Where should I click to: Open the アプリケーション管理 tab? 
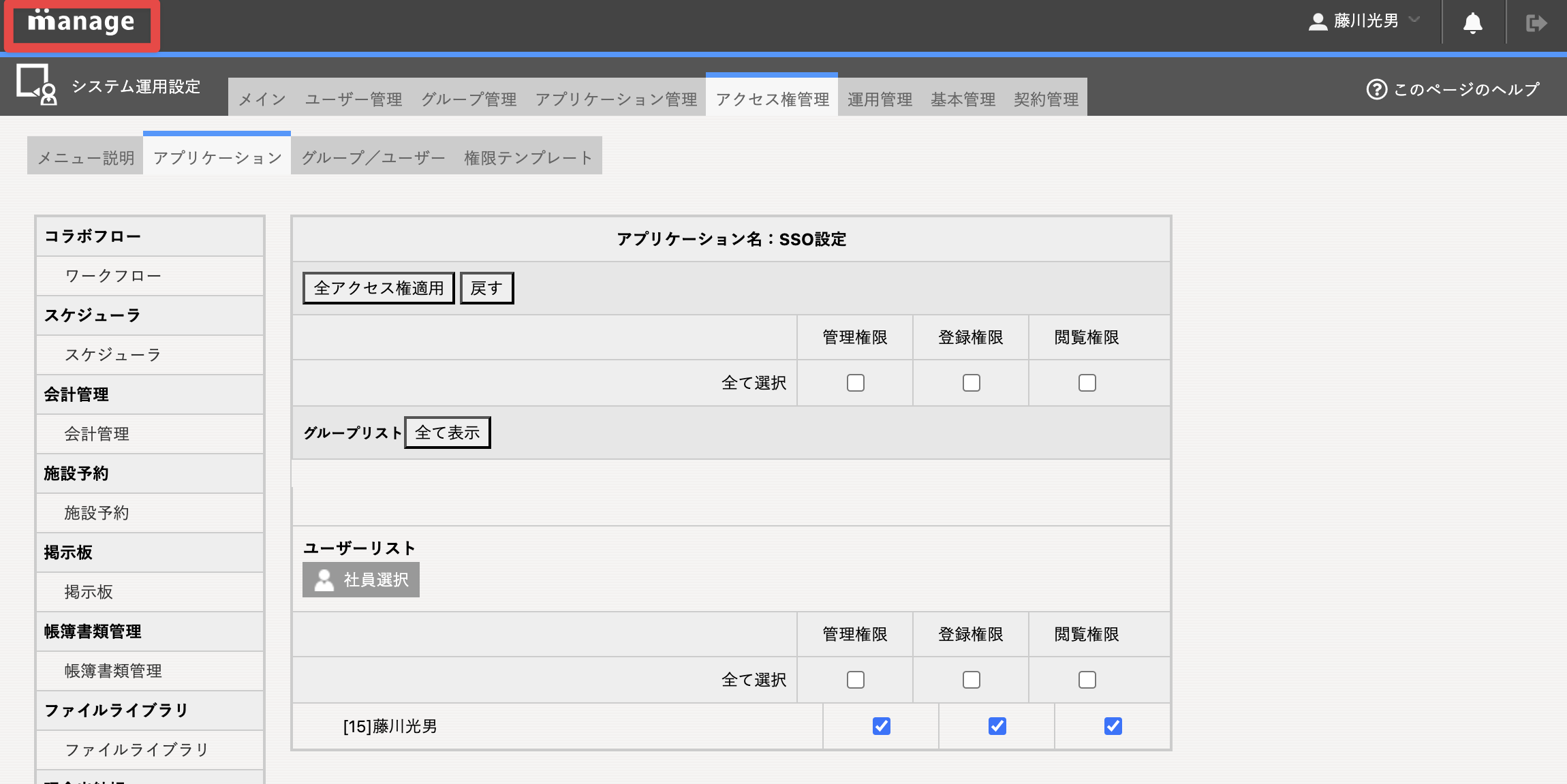[x=616, y=99]
